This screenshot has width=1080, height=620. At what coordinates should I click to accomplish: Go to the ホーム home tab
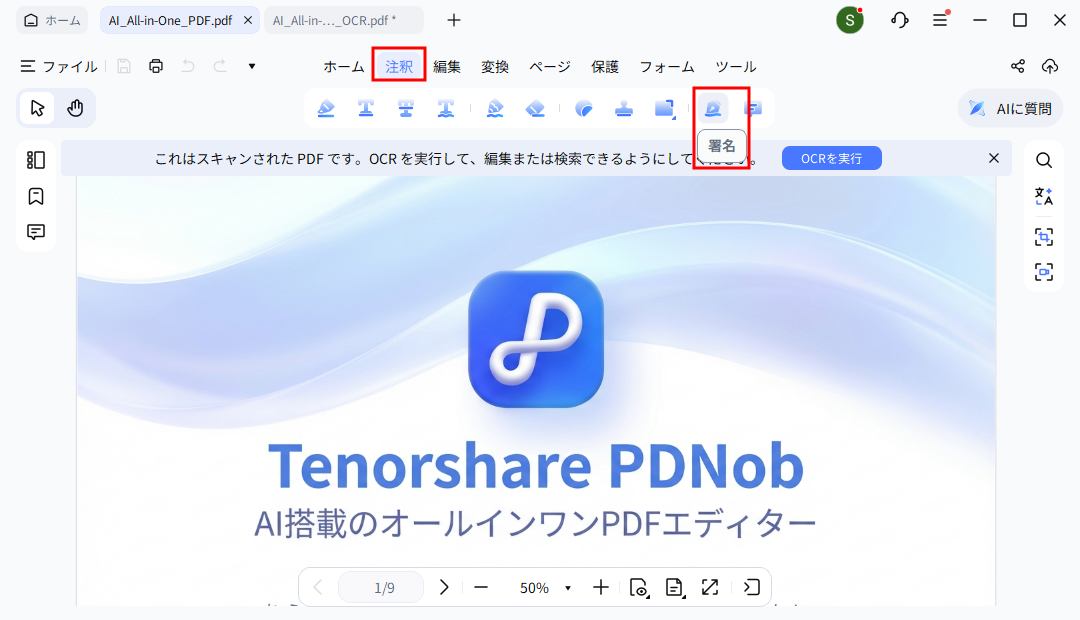click(52, 20)
